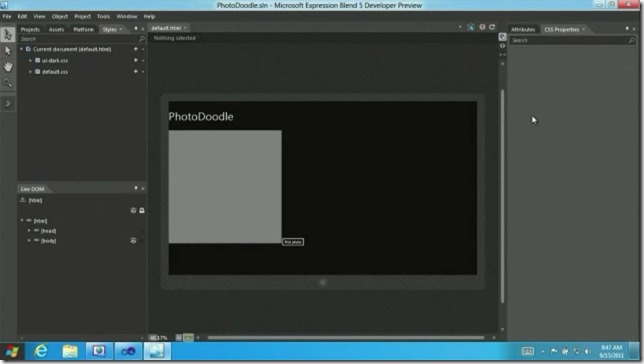Screen dimensions: 644x364
Task: Add style rule to default.css
Action: pyautogui.click(x=136, y=71)
